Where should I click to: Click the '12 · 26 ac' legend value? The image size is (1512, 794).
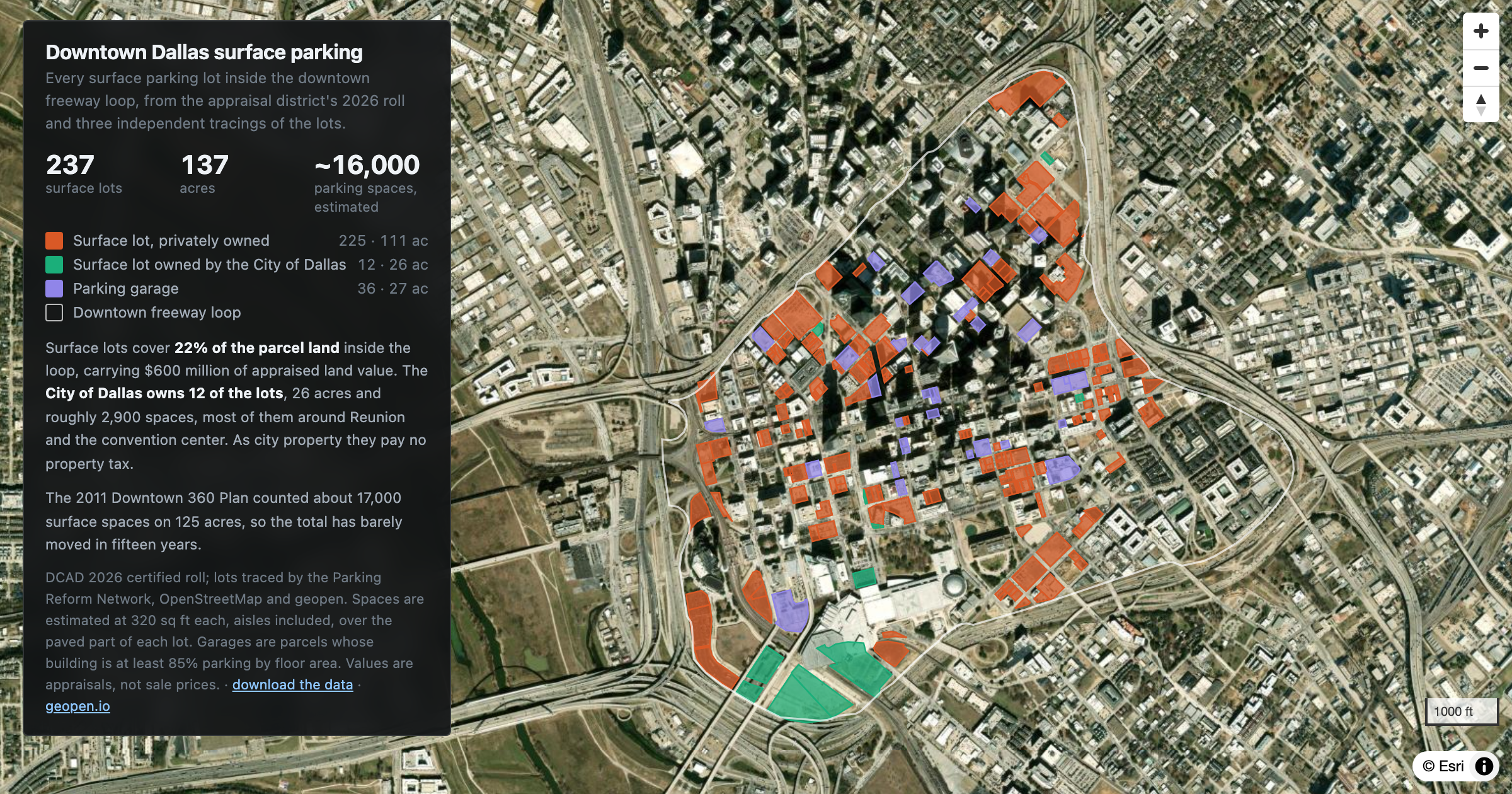point(393,265)
